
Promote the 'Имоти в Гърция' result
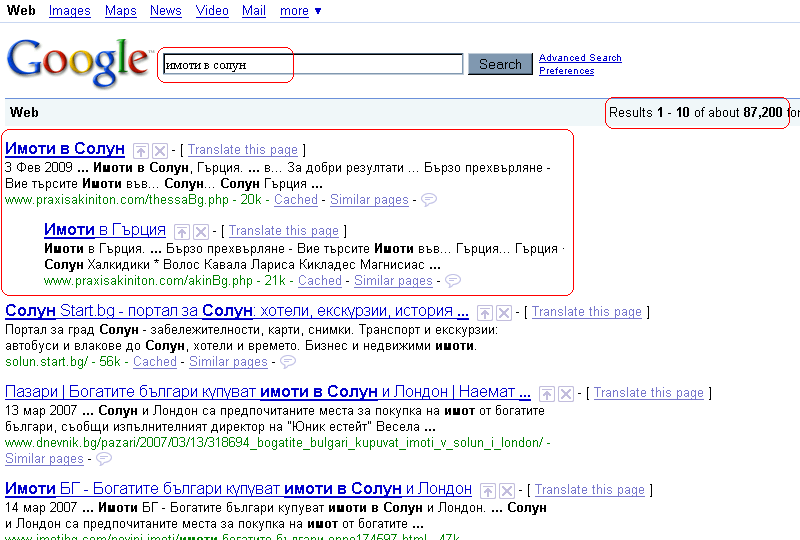(x=182, y=231)
